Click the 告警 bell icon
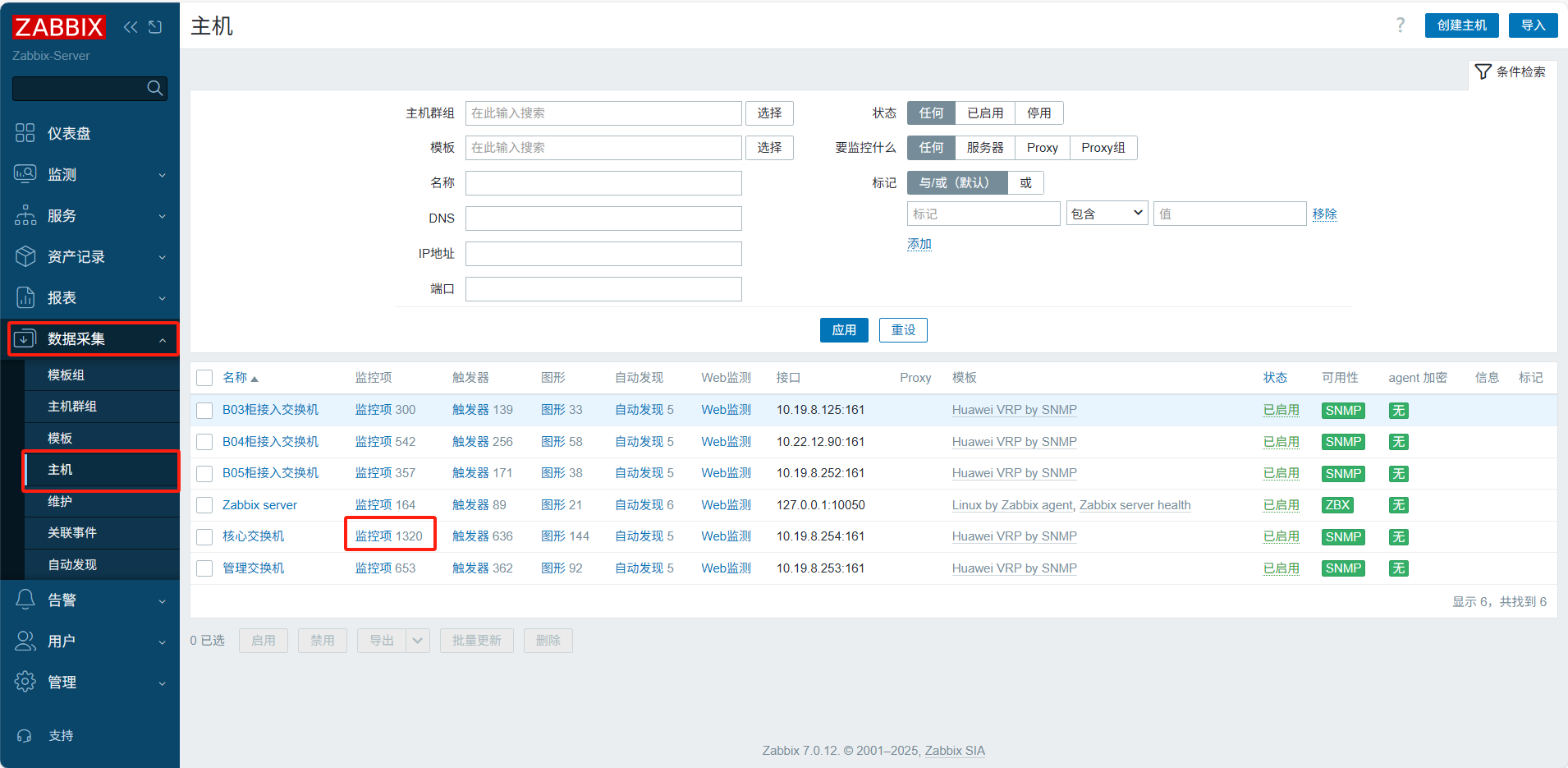Screen dimensions: 1568x768 pos(25,600)
